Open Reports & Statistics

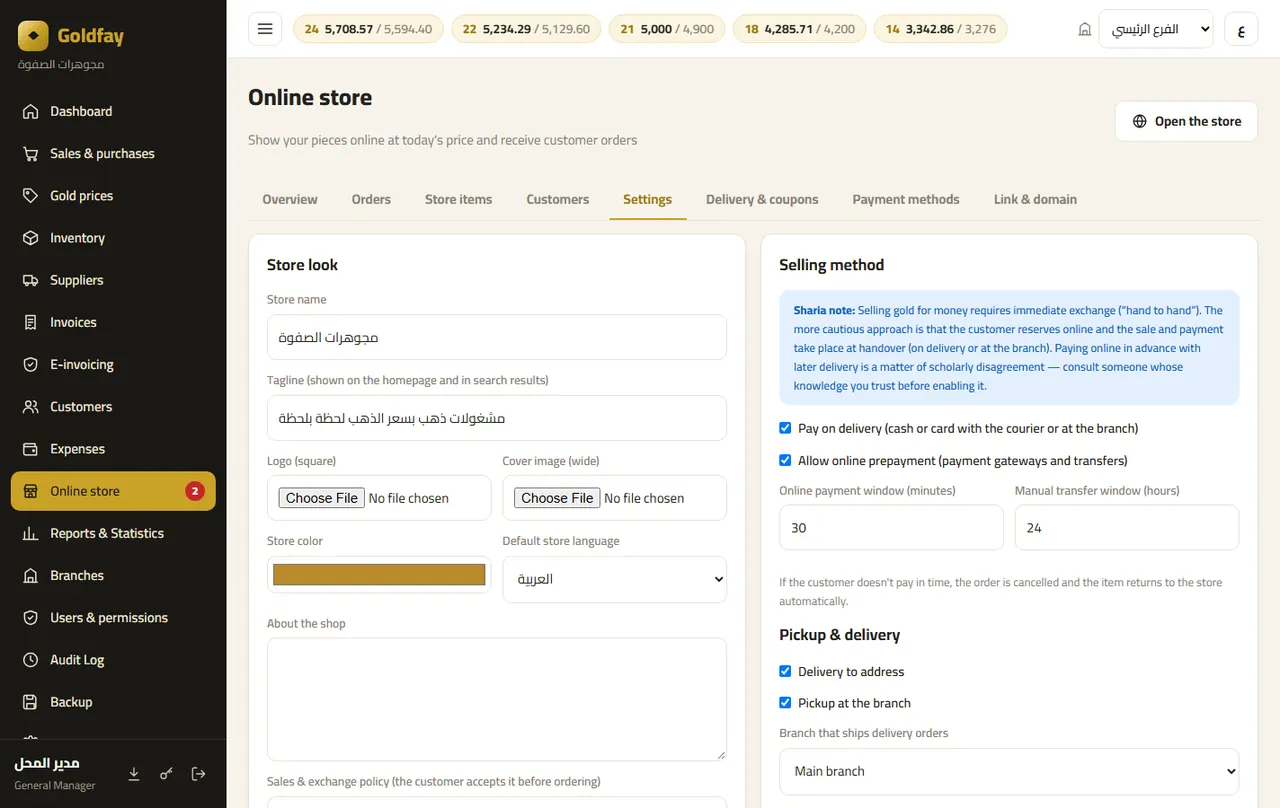(x=113, y=533)
